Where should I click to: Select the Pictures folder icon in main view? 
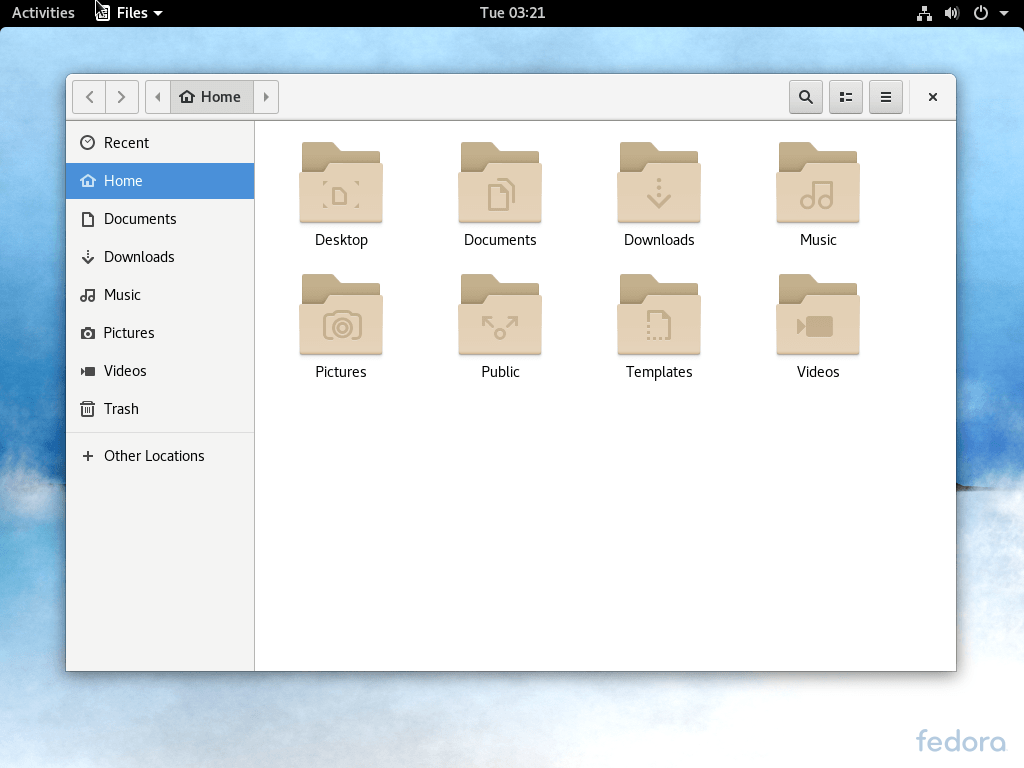tap(341, 315)
